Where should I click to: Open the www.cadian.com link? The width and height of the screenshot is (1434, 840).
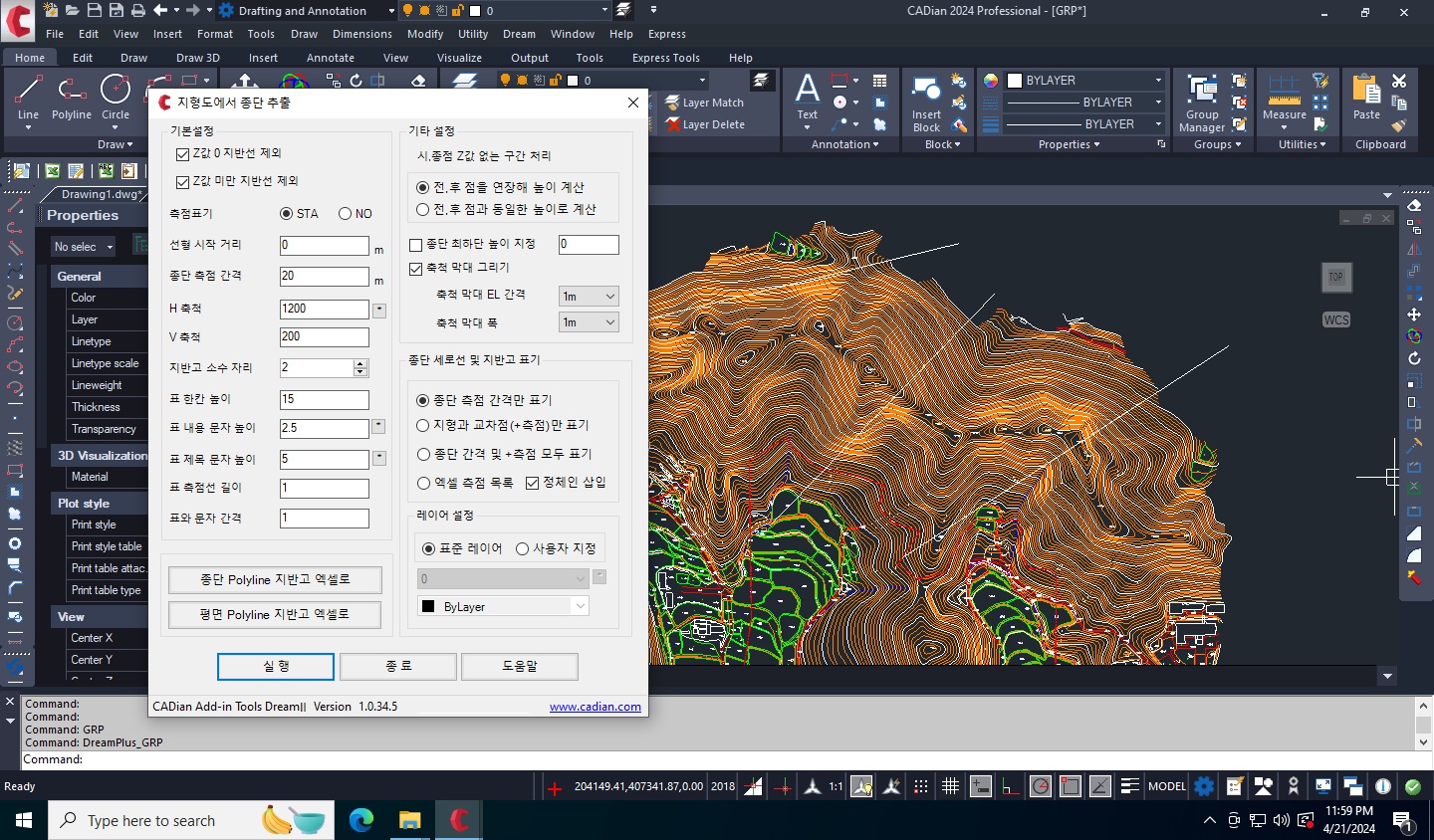tap(595, 707)
